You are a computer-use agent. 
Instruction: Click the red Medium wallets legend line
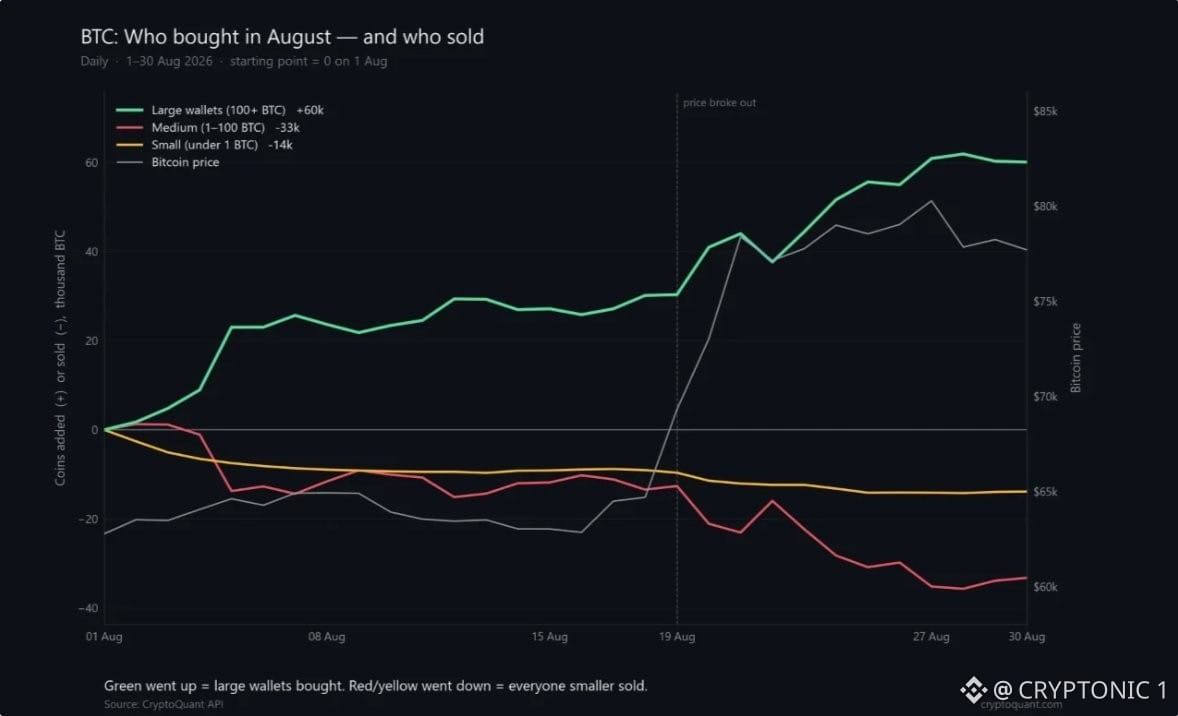click(x=129, y=128)
